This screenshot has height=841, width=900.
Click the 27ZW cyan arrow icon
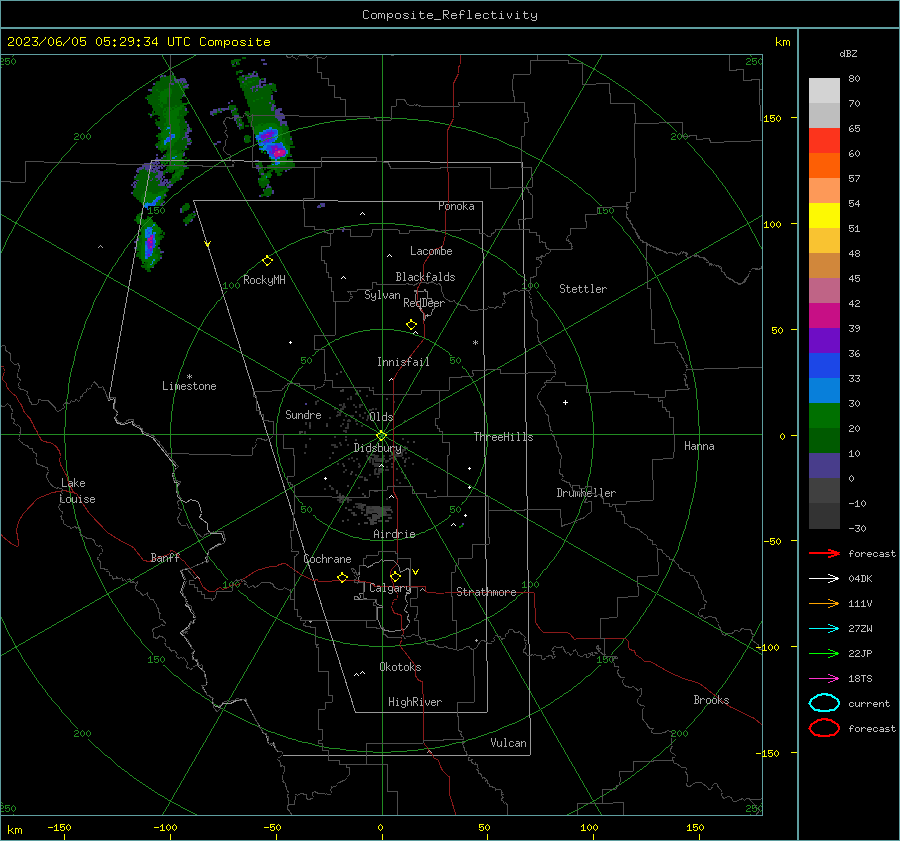(x=824, y=629)
